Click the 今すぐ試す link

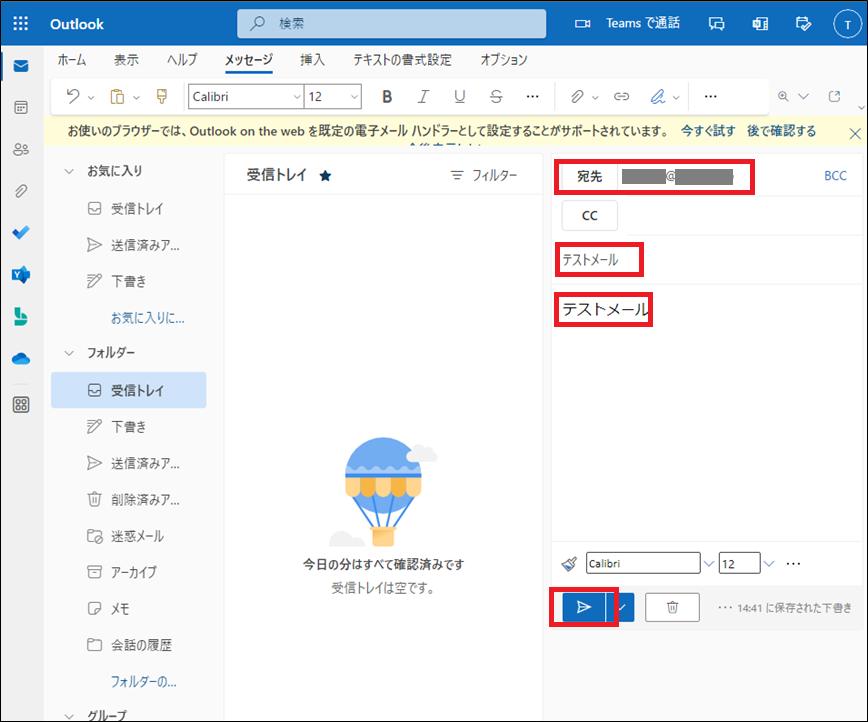click(708, 131)
